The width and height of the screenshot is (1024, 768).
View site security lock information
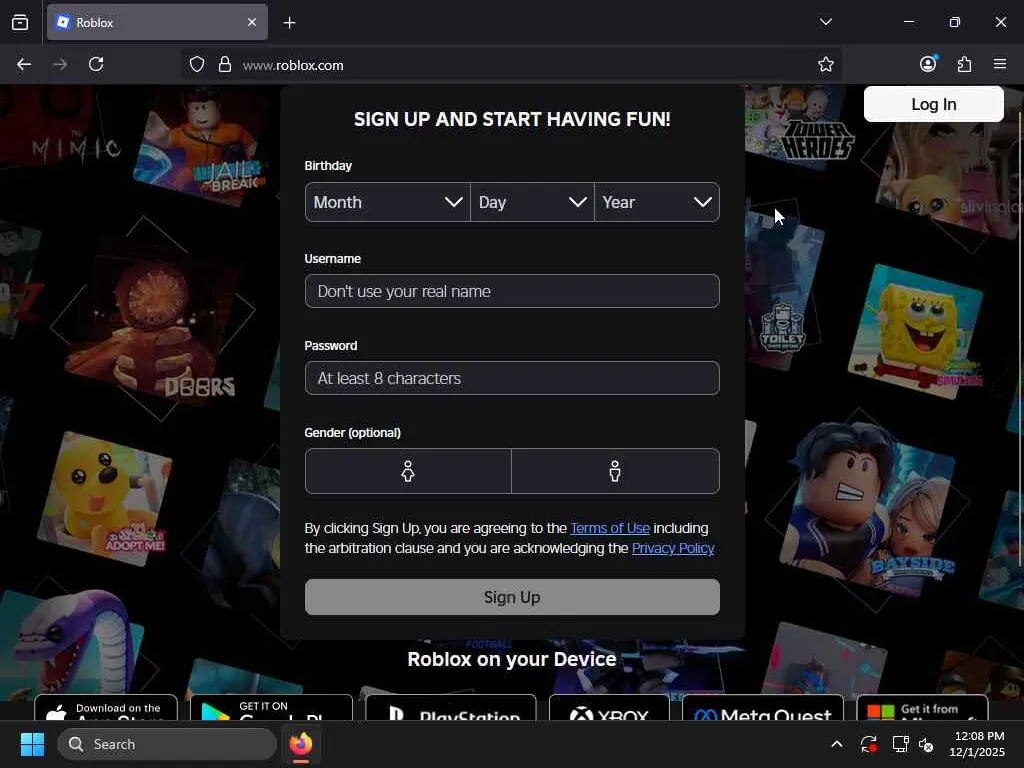point(225,65)
